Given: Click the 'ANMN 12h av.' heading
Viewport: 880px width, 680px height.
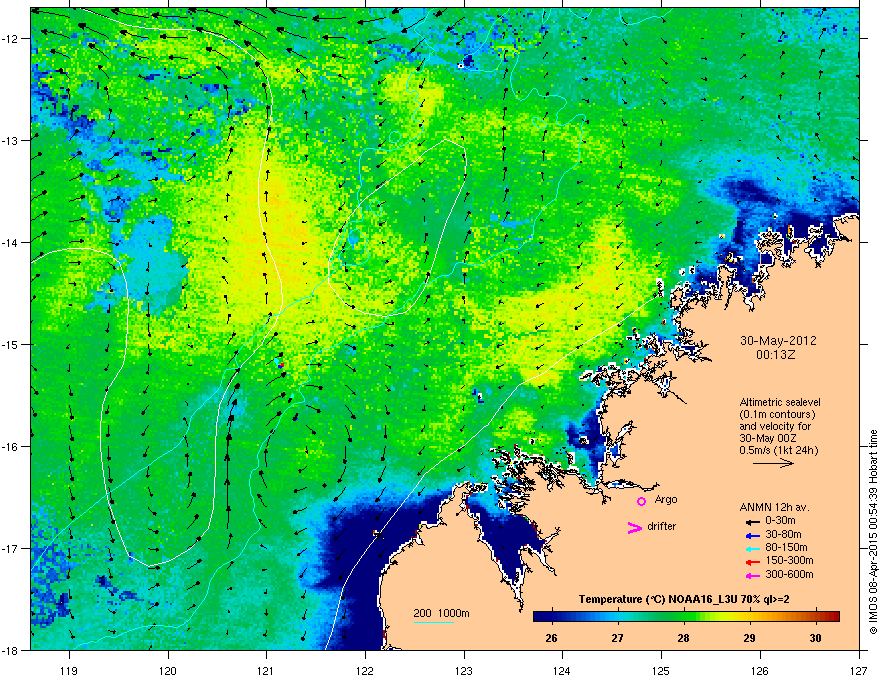Looking at the screenshot, I should [x=774, y=507].
